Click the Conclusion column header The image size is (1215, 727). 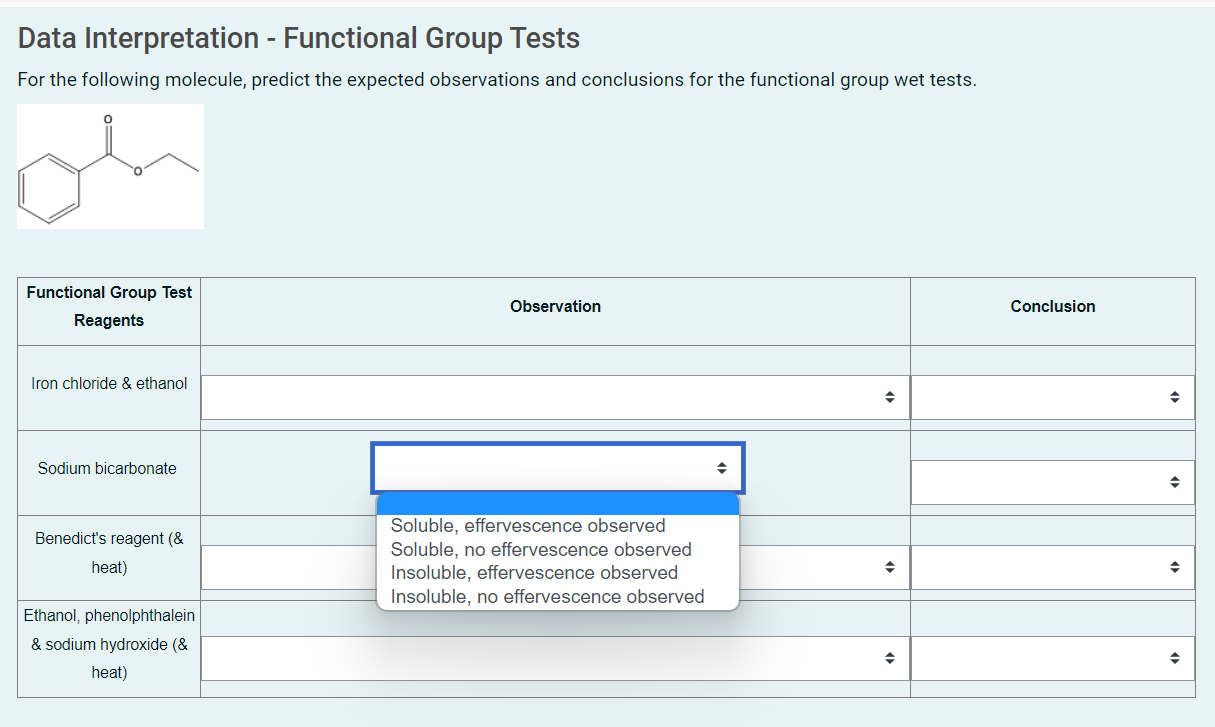pos(1052,306)
